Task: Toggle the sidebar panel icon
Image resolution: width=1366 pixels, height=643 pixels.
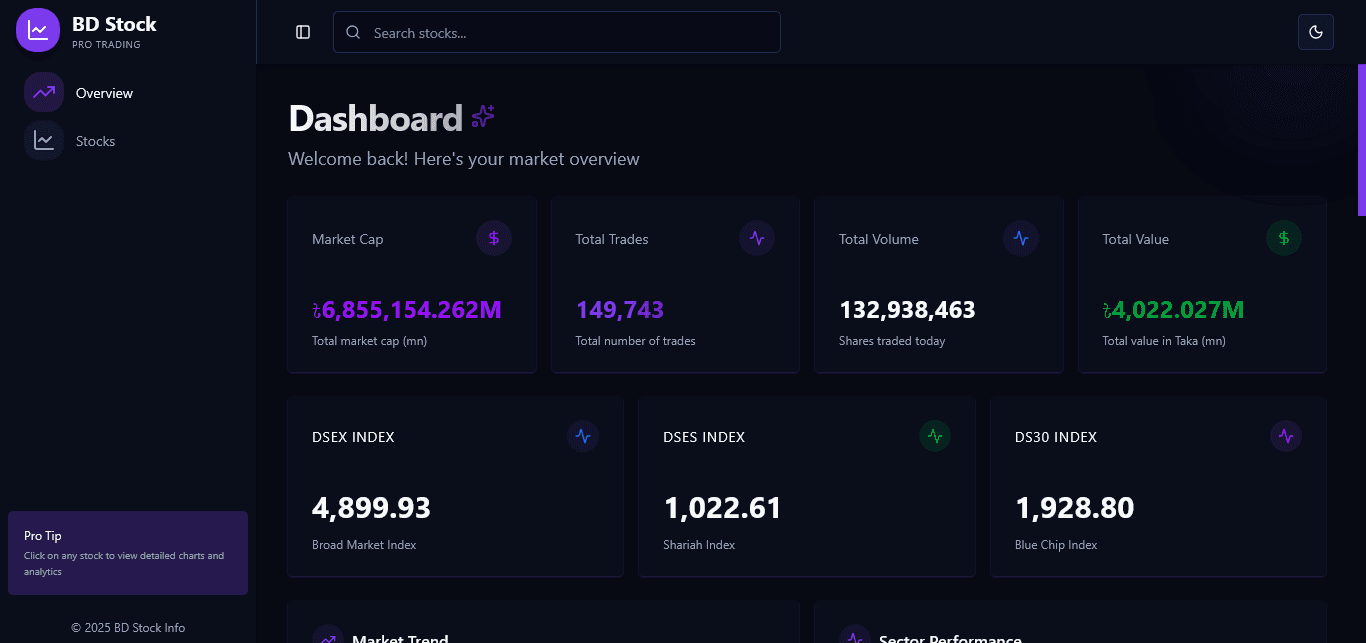Action: [x=303, y=32]
